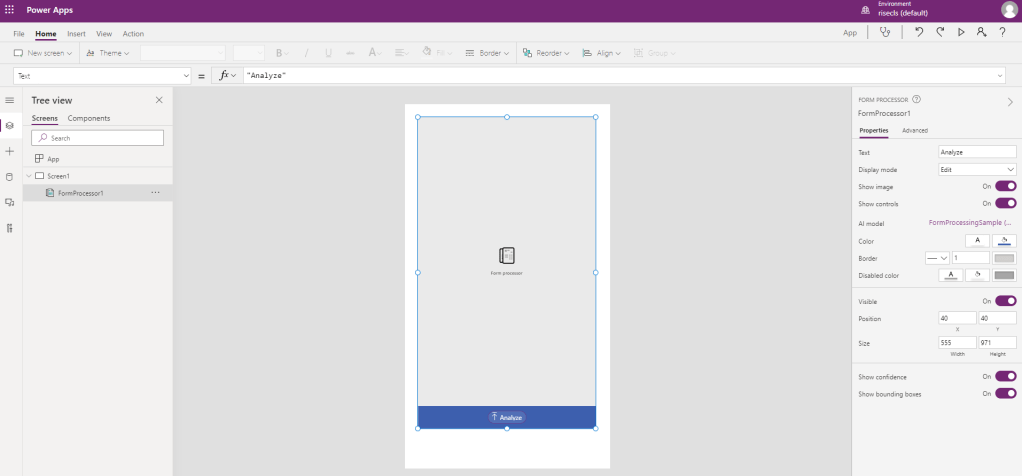Click the Border color swatch

point(1004,258)
